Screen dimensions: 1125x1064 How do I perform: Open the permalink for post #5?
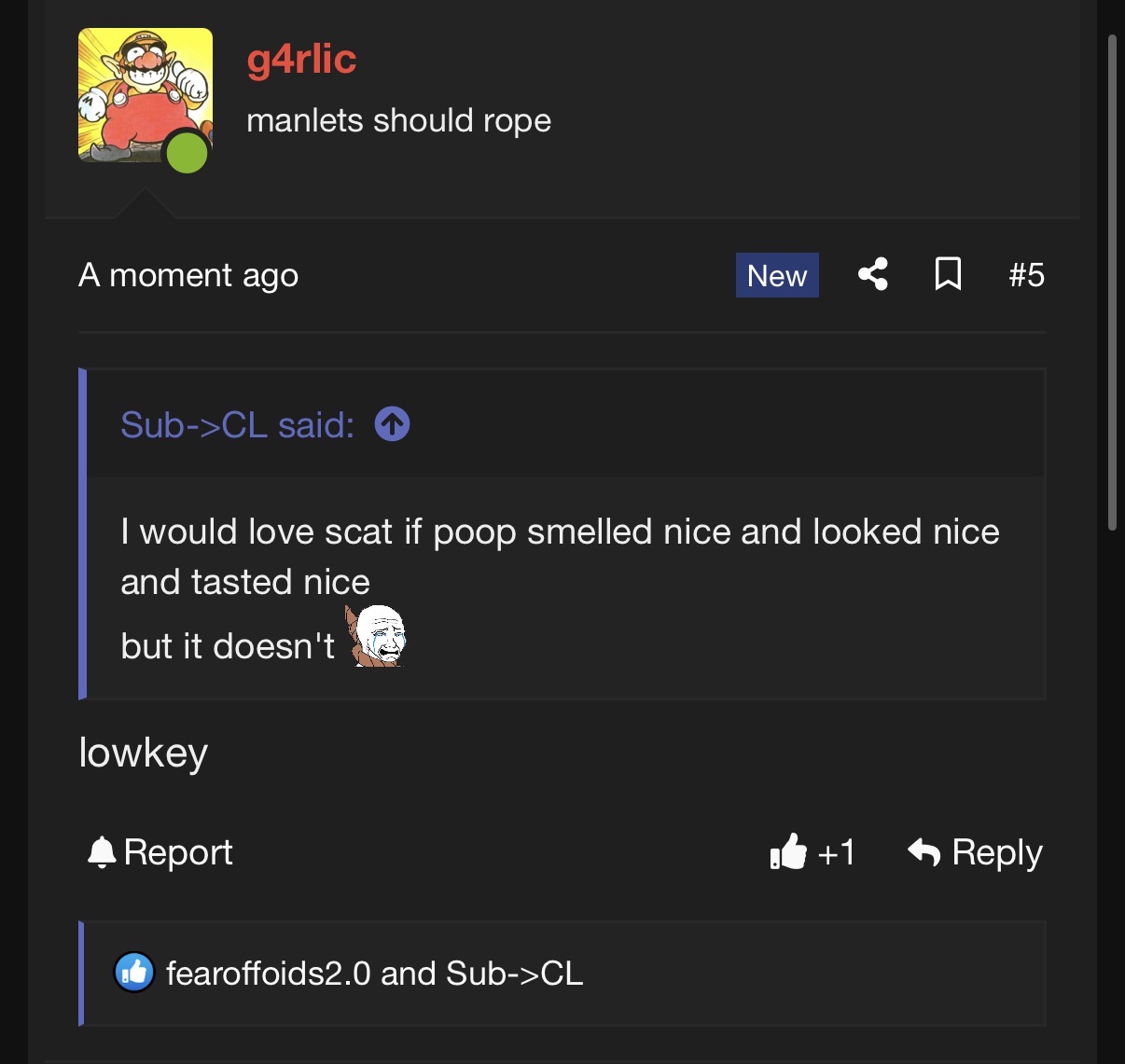(1026, 275)
